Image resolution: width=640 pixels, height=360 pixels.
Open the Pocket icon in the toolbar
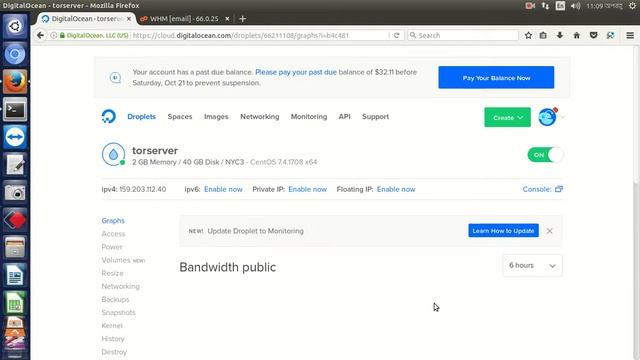593,36
